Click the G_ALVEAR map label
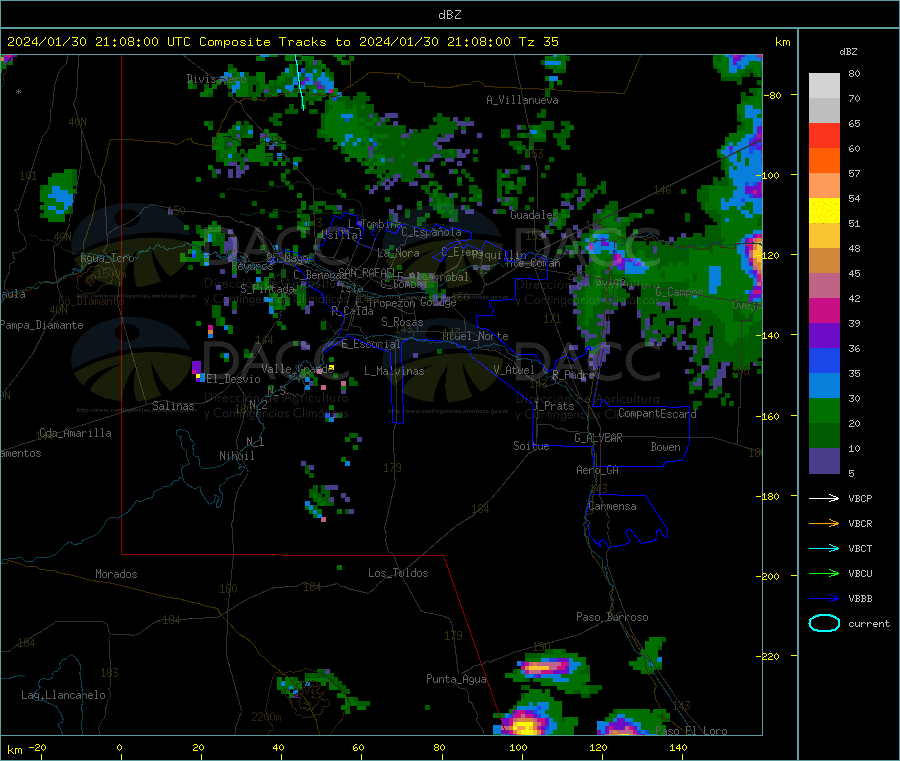Image resolution: width=900 pixels, height=761 pixels. click(598, 438)
